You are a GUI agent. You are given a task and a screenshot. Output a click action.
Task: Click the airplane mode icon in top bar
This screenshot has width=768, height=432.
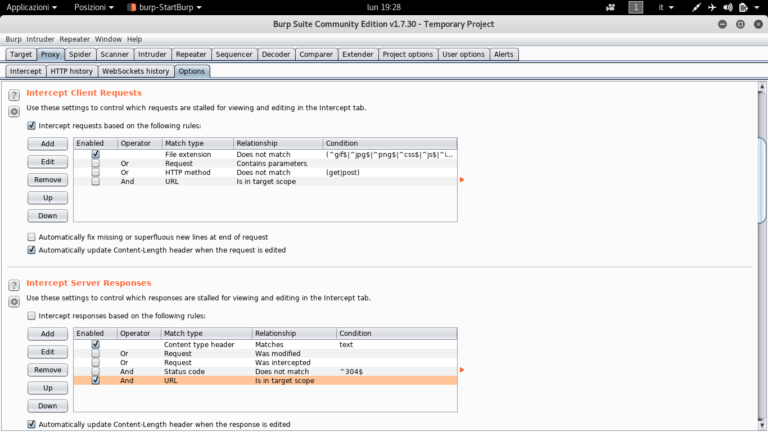tap(711, 7)
